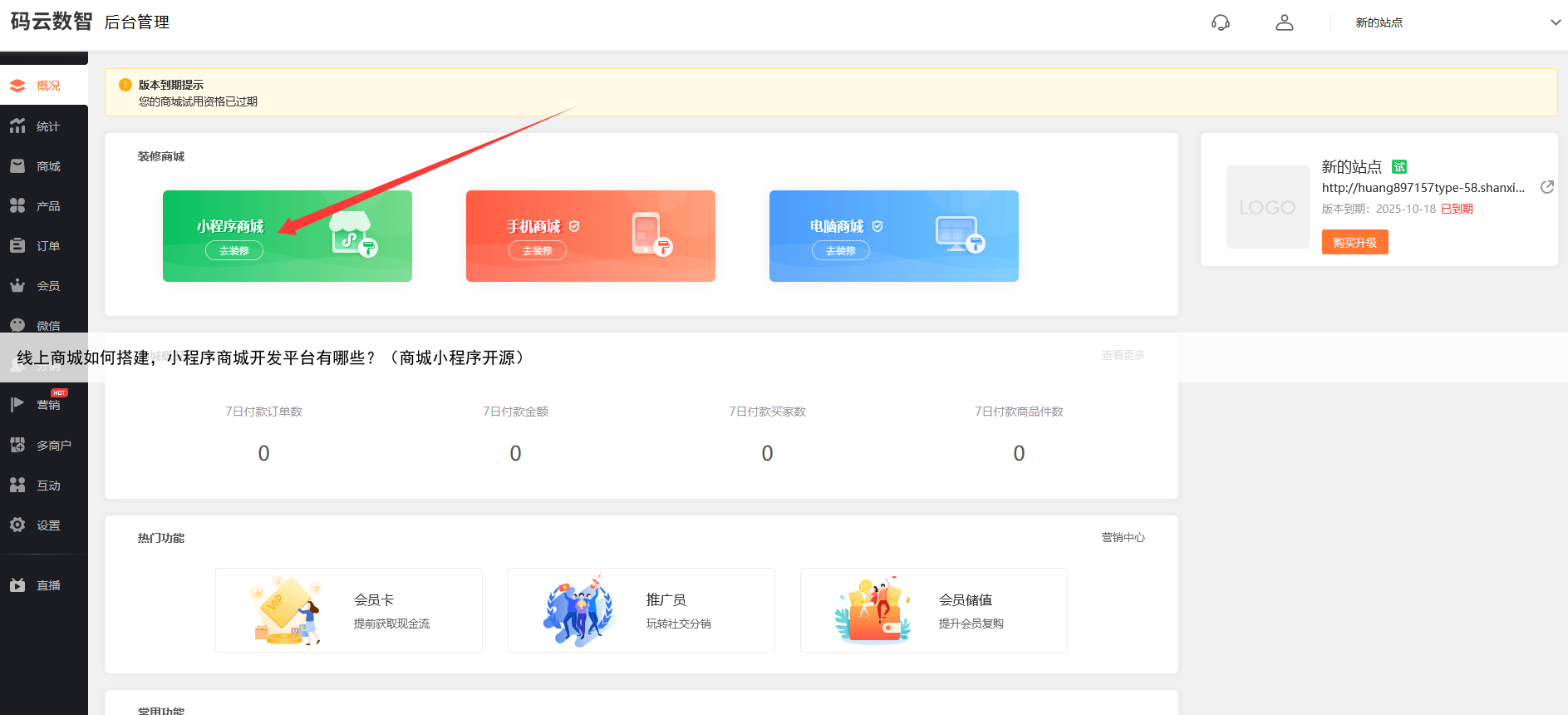Go to 商城 menu in sidebar
This screenshot has height=715, width=1568.
coord(47,166)
